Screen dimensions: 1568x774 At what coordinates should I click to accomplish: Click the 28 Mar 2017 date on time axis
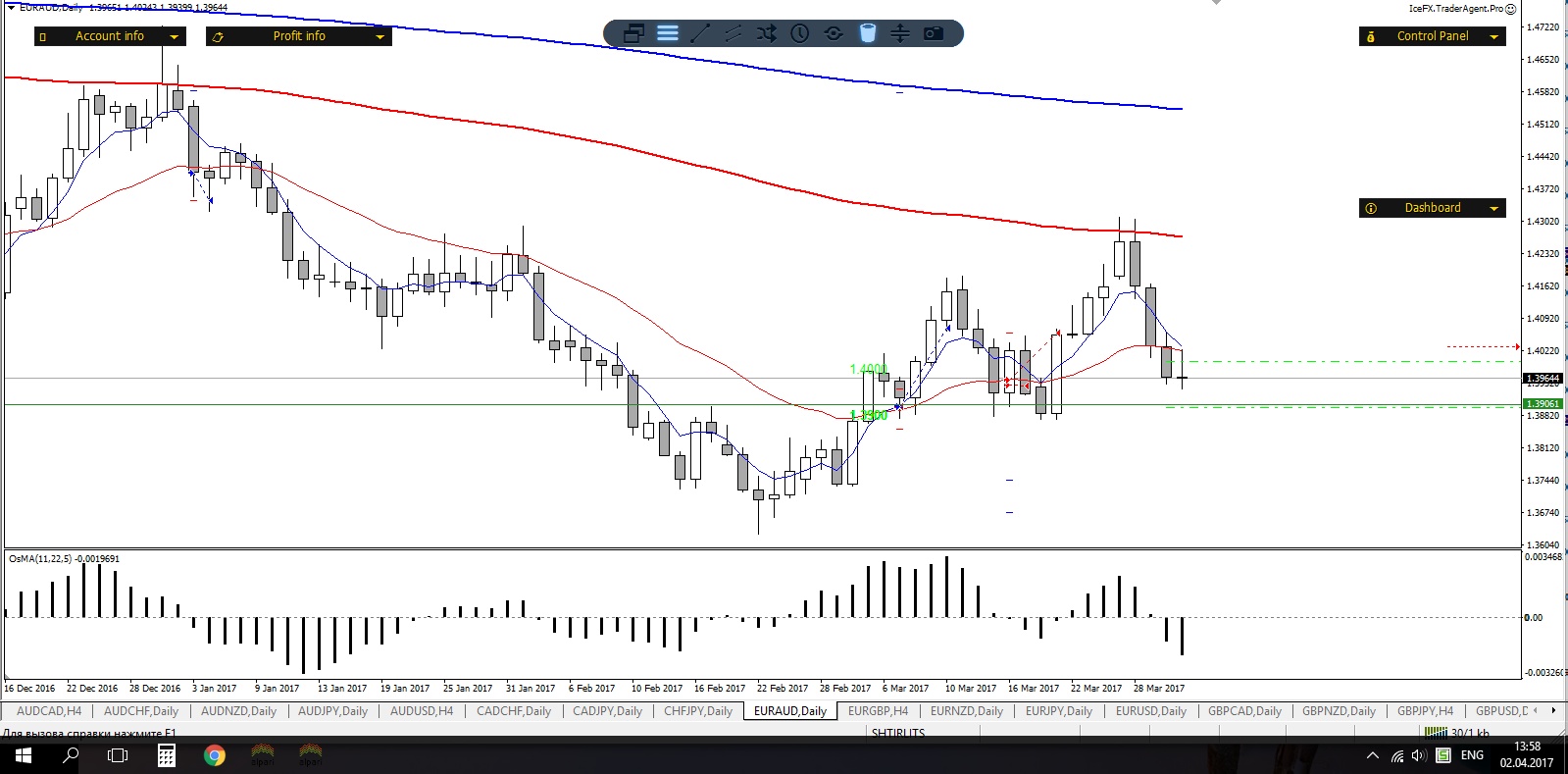(1158, 689)
